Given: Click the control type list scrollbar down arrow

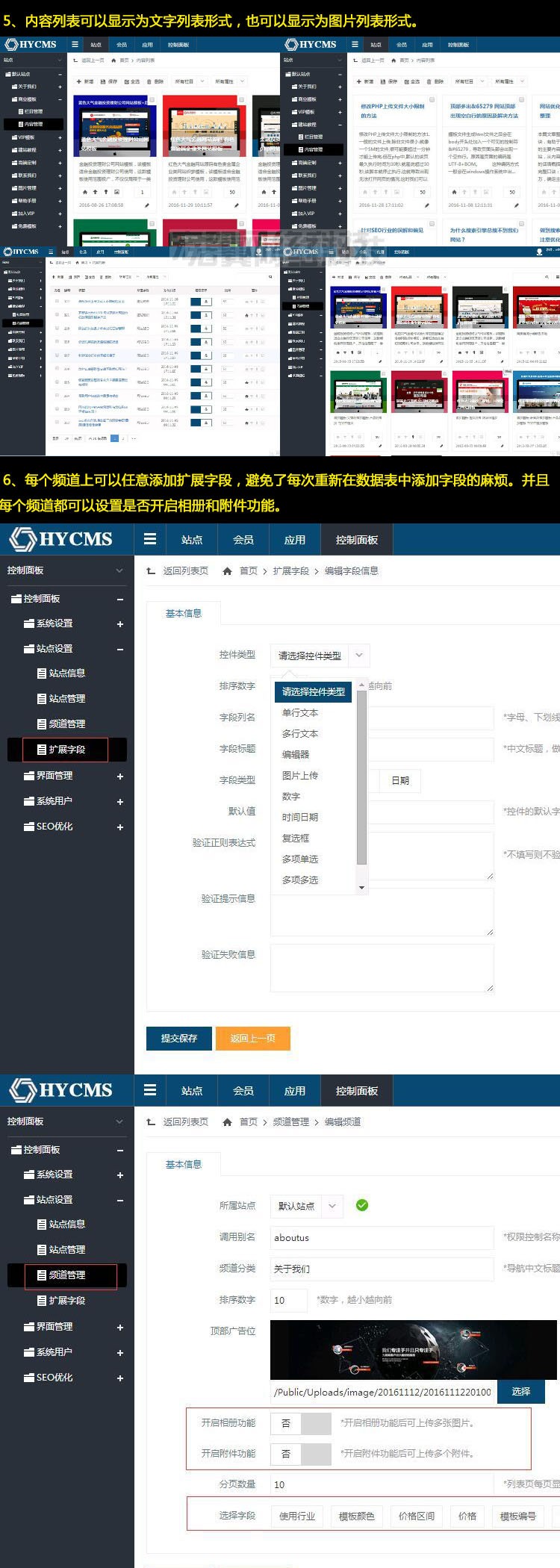Looking at the screenshot, I should [x=362, y=888].
